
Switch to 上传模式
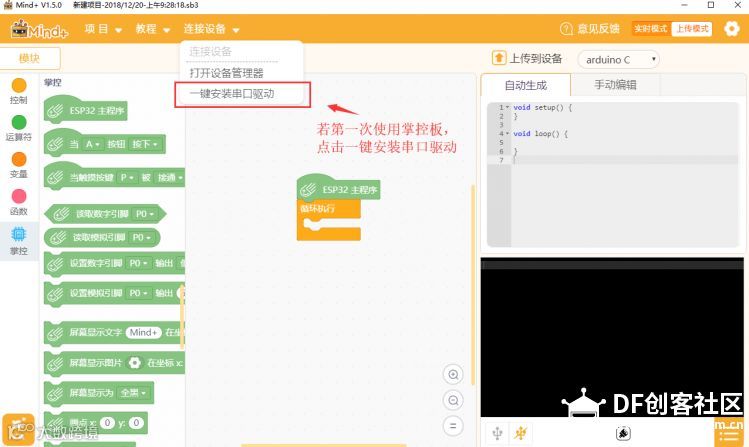point(692,29)
